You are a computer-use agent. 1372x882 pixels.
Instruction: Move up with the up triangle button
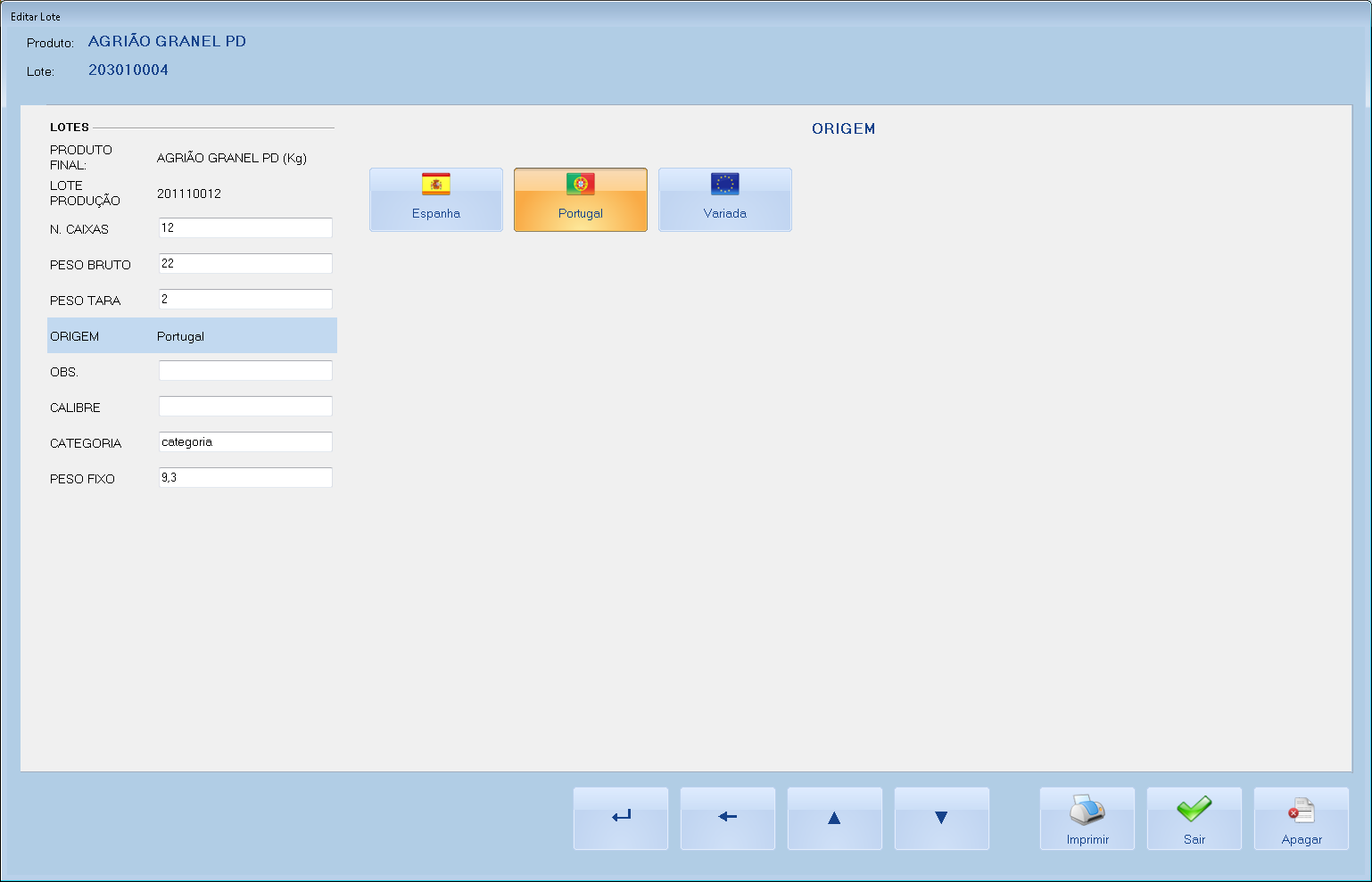tap(834, 818)
